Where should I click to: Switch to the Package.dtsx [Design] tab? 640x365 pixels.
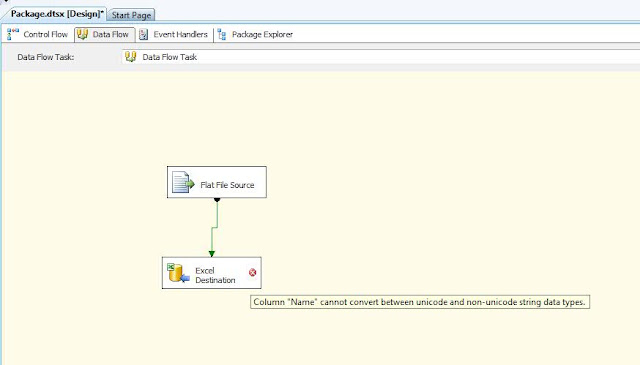click(x=56, y=14)
